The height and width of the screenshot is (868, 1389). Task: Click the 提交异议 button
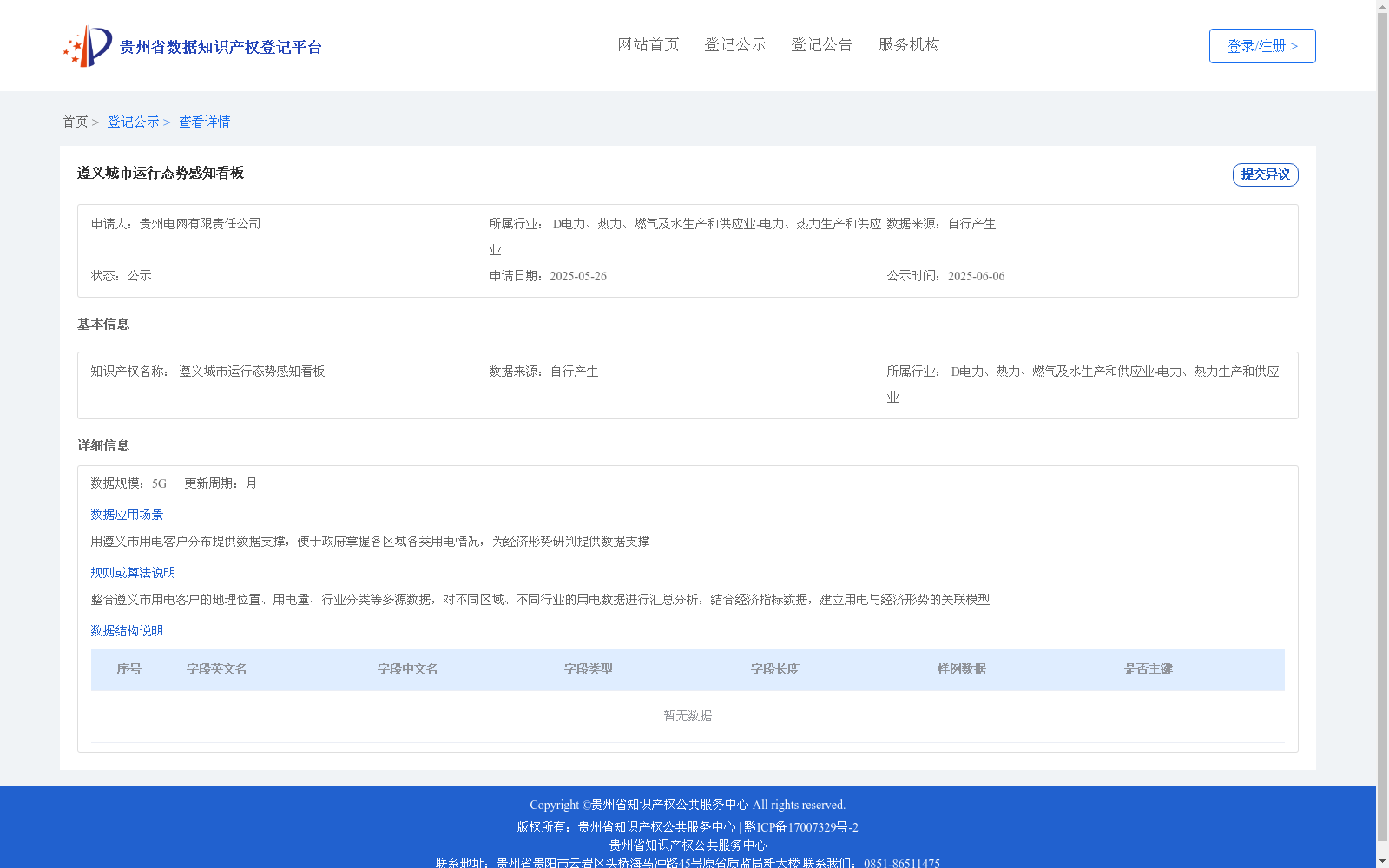pyautogui.click(x=1266, y=174)
